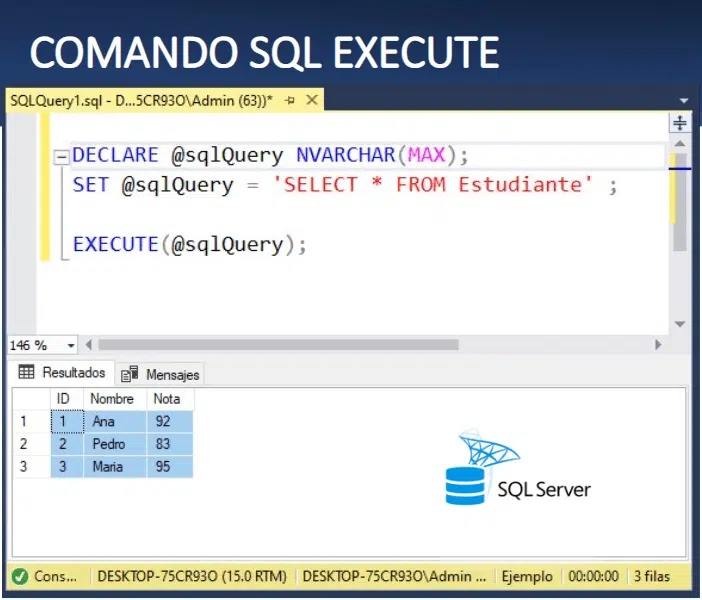Viewport: 702px width, 600px height.
Task: Click the 'SELECT * FROM Estudiante' string
Action: point(433,185)
